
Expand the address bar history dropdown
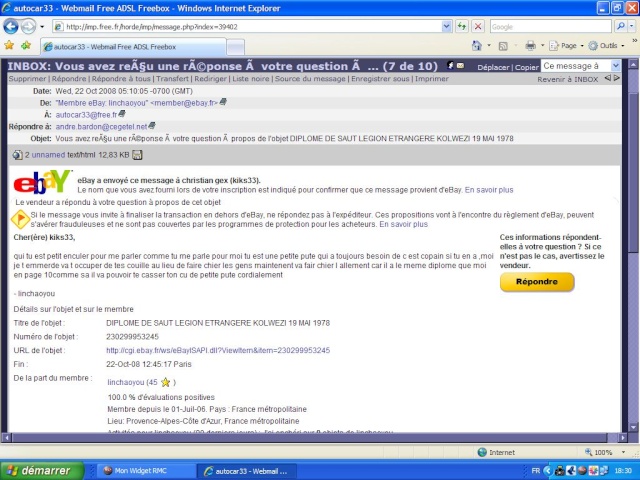pos(447,27)
